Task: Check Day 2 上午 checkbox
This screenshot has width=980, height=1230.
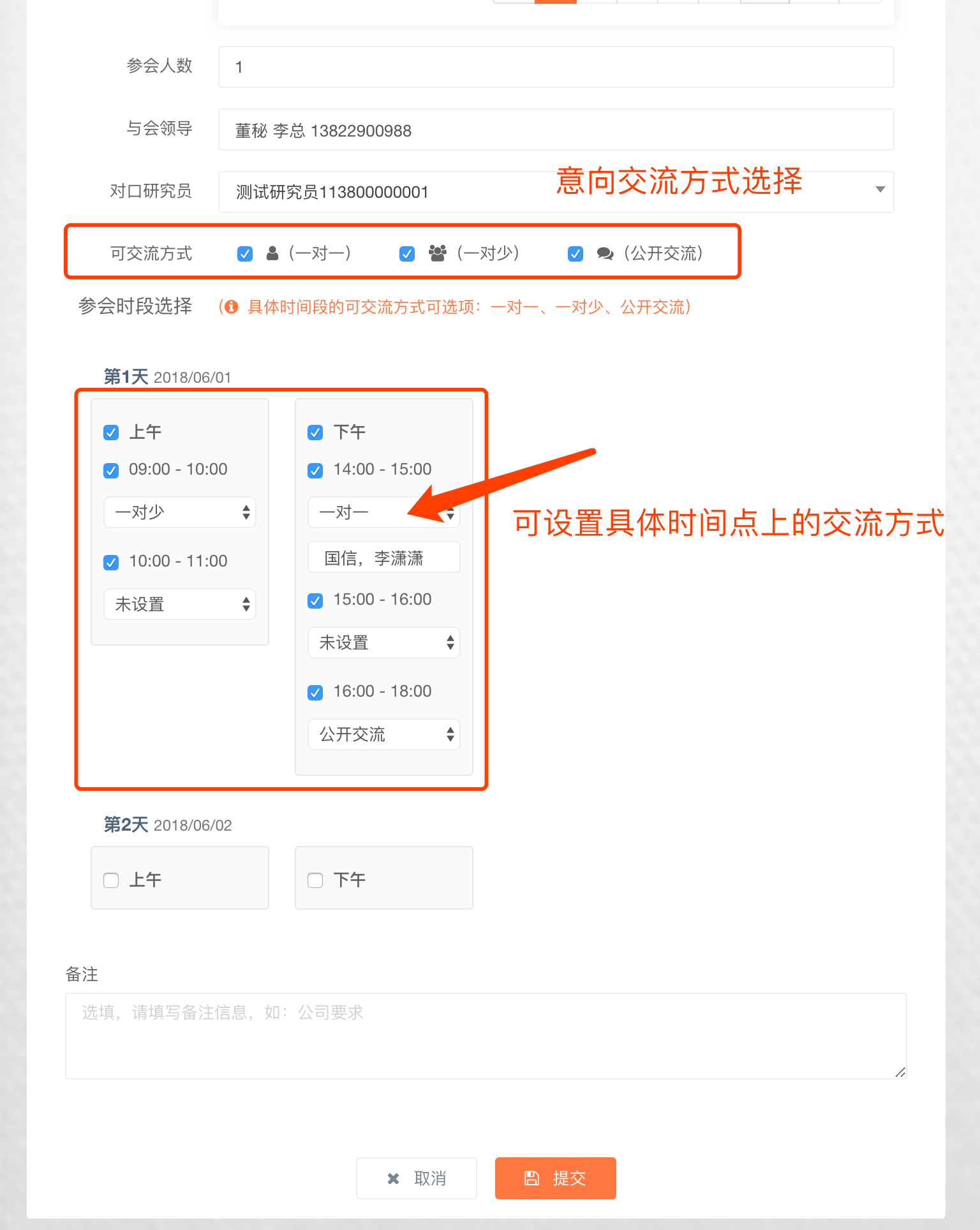Action: click(111, 880)
